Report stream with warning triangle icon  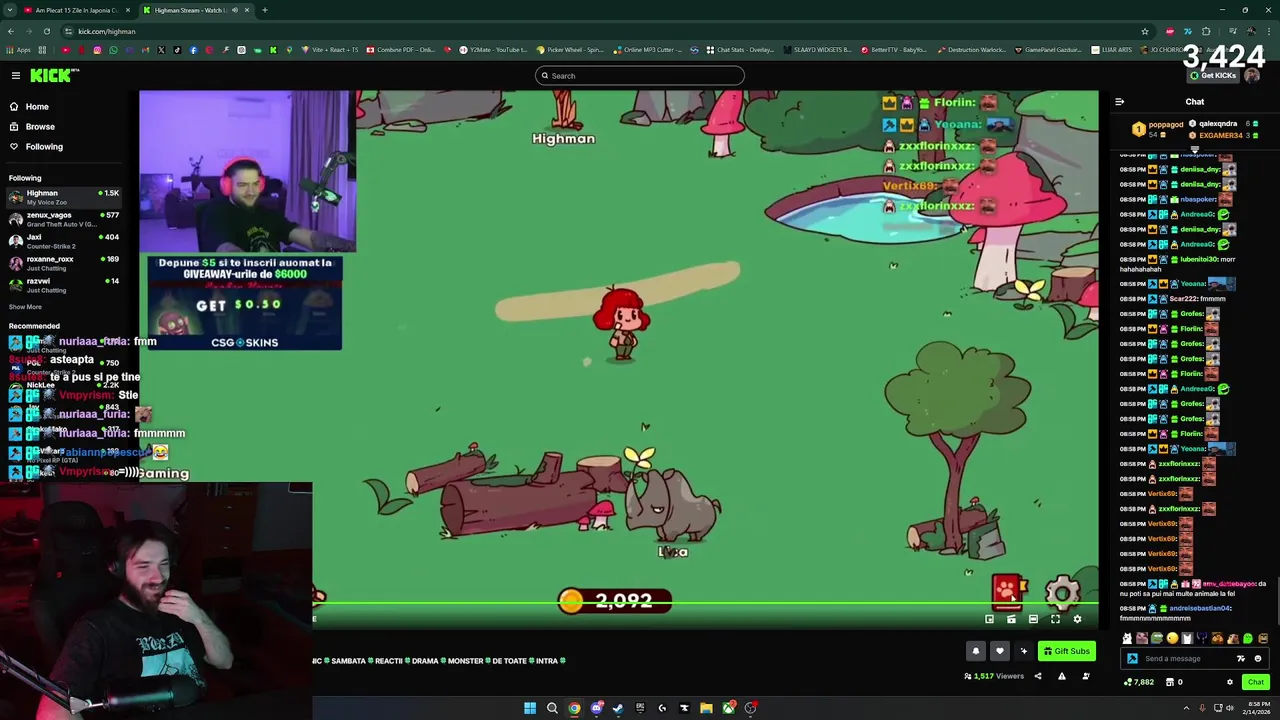point(1061,677)
